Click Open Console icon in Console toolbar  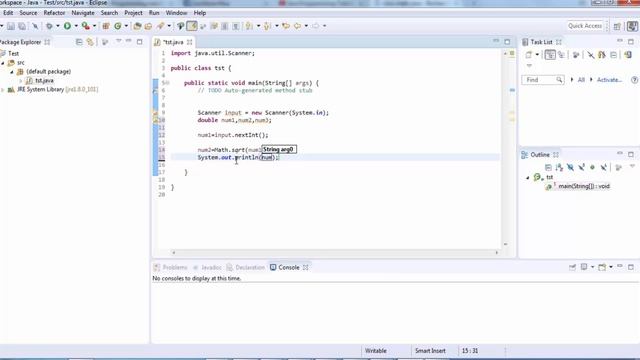602,267
